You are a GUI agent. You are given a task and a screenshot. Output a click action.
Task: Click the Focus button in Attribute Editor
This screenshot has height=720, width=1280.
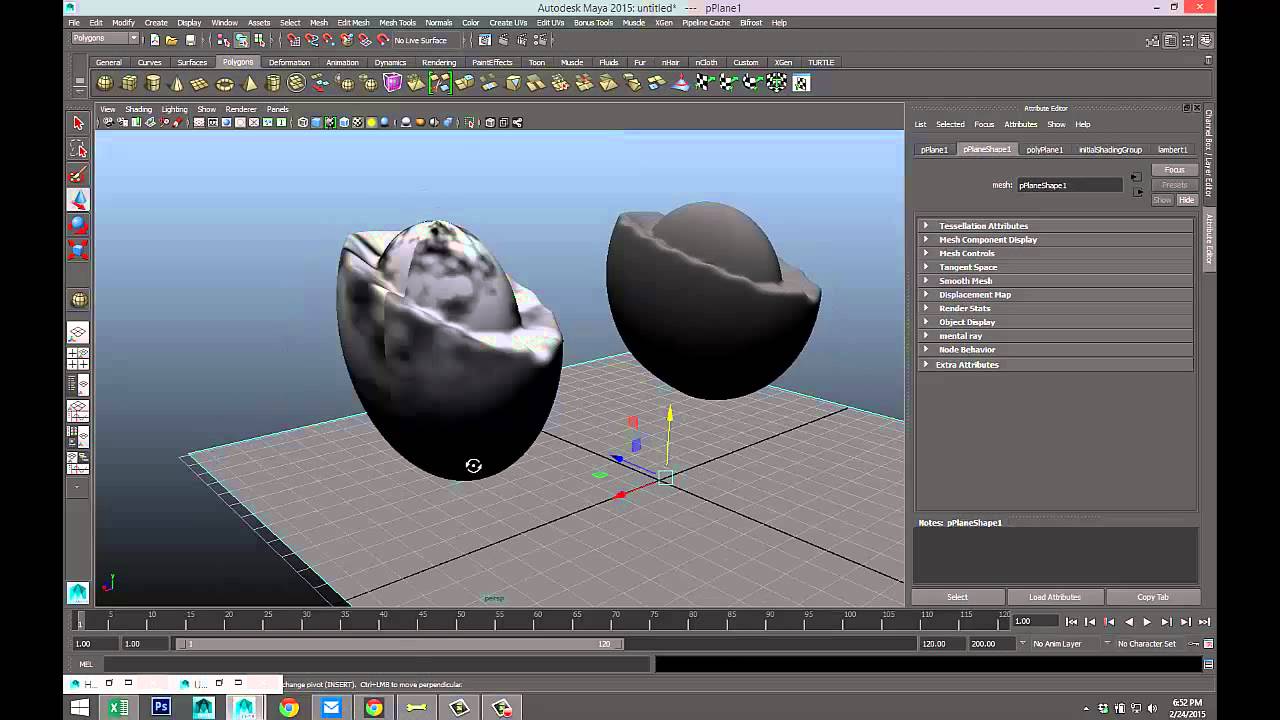click(x=1174, y=170)
